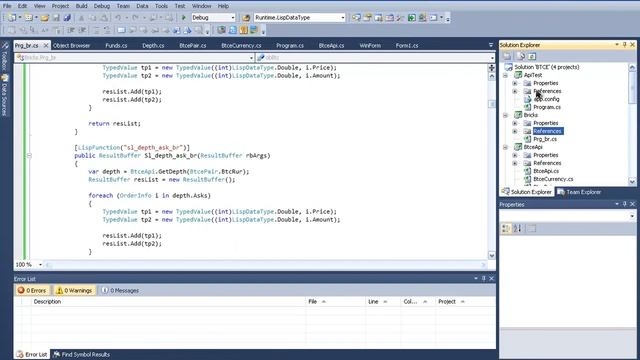Open the Find Symbol Results tab
The width and height of the screenshot is (640, 360).
coord(81,354)
